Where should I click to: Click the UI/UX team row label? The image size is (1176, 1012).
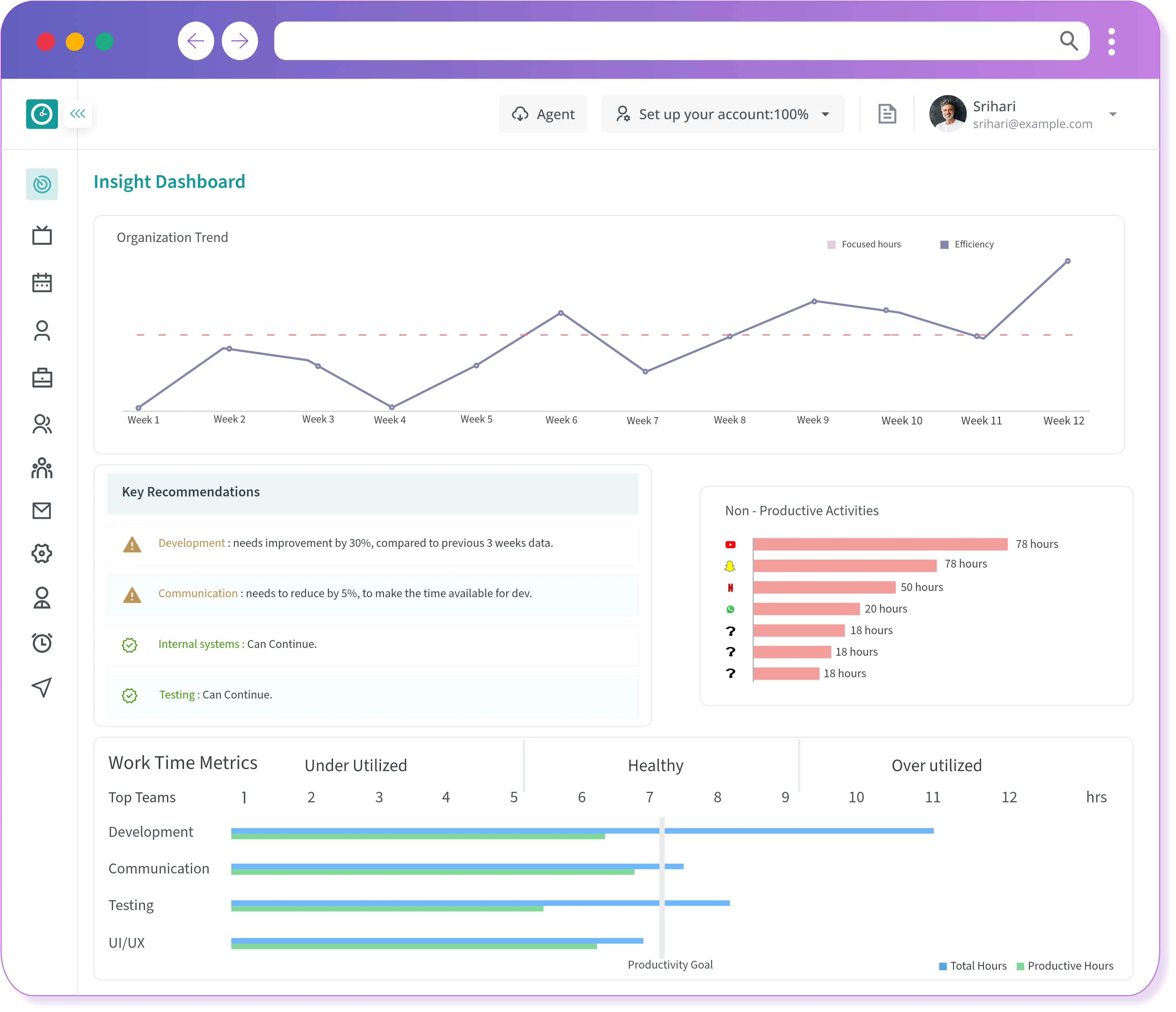[127, 943]
